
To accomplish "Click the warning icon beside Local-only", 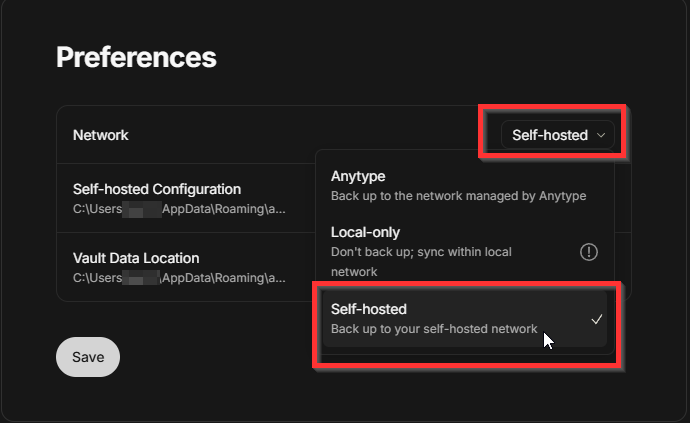I will pyautogui.click(x=589, y=252).
